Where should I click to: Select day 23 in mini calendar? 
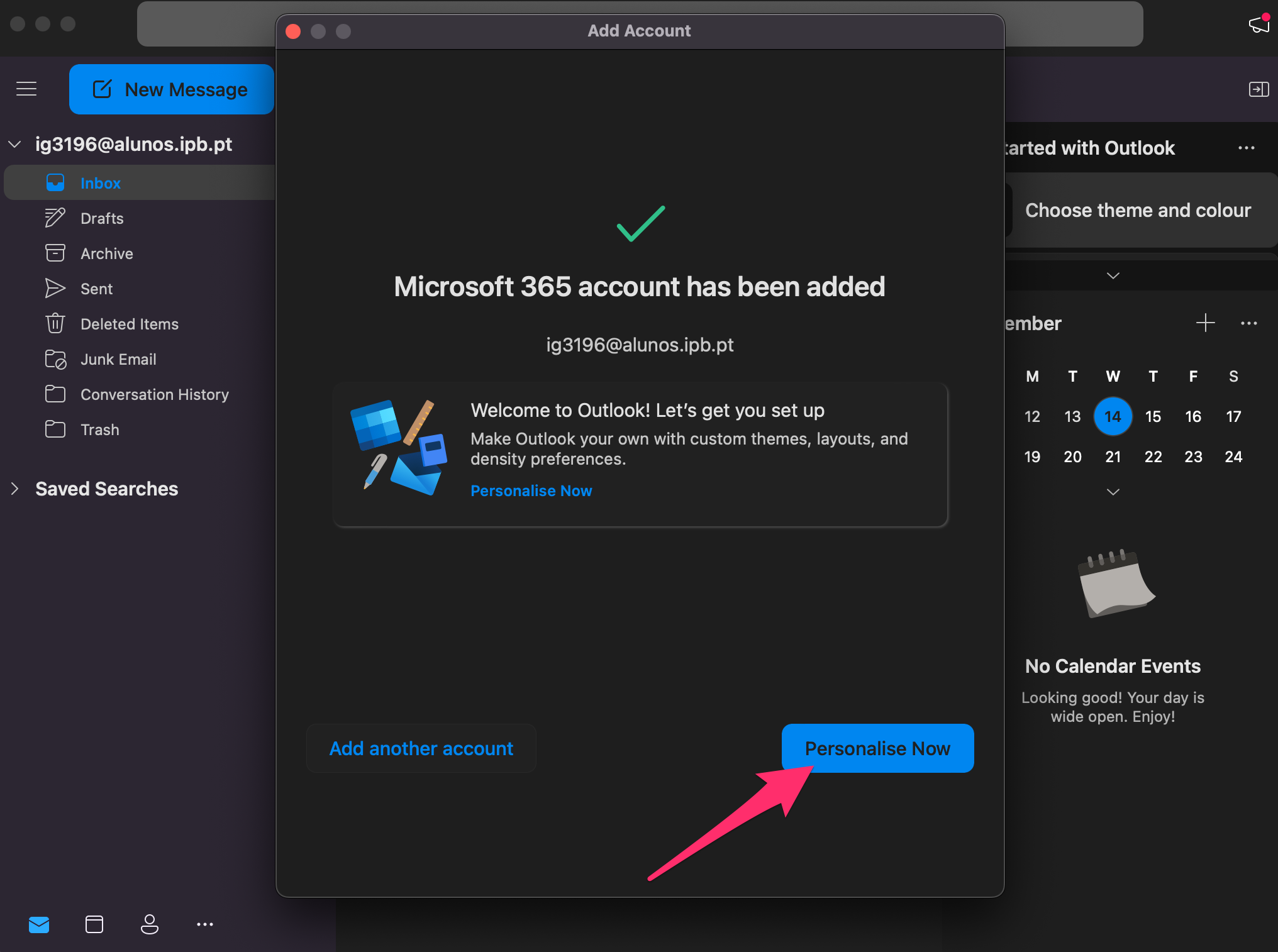coord(1193,457)
